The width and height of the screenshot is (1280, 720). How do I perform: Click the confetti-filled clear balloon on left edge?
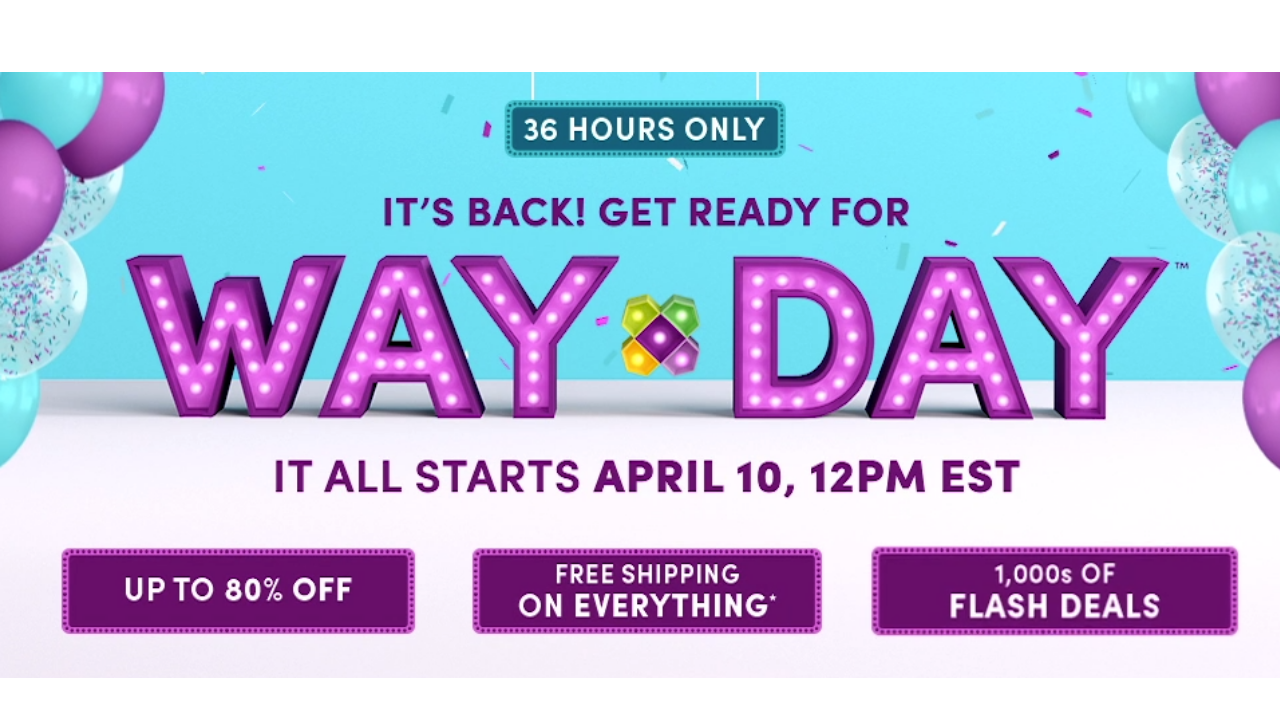(x=35, y=300)
